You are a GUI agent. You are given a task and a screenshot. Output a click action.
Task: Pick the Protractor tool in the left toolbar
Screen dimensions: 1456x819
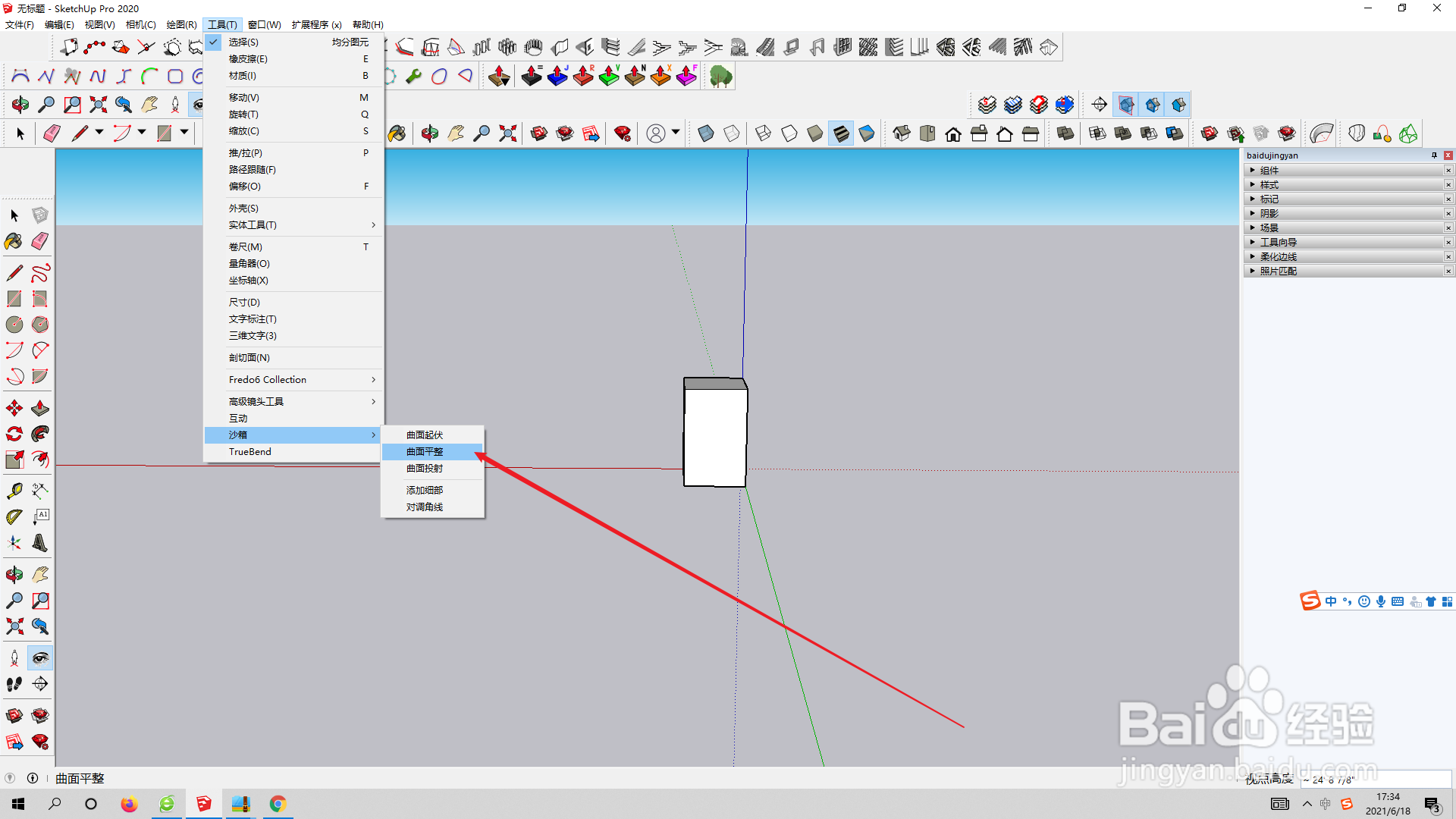(x=14, y=516)
